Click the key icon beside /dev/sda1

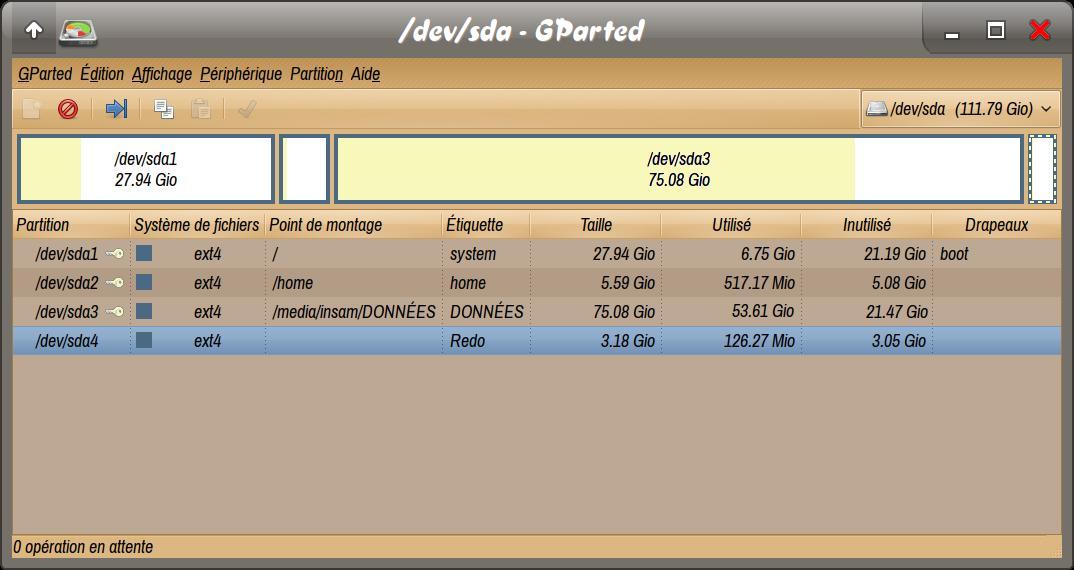coord(115,253)
